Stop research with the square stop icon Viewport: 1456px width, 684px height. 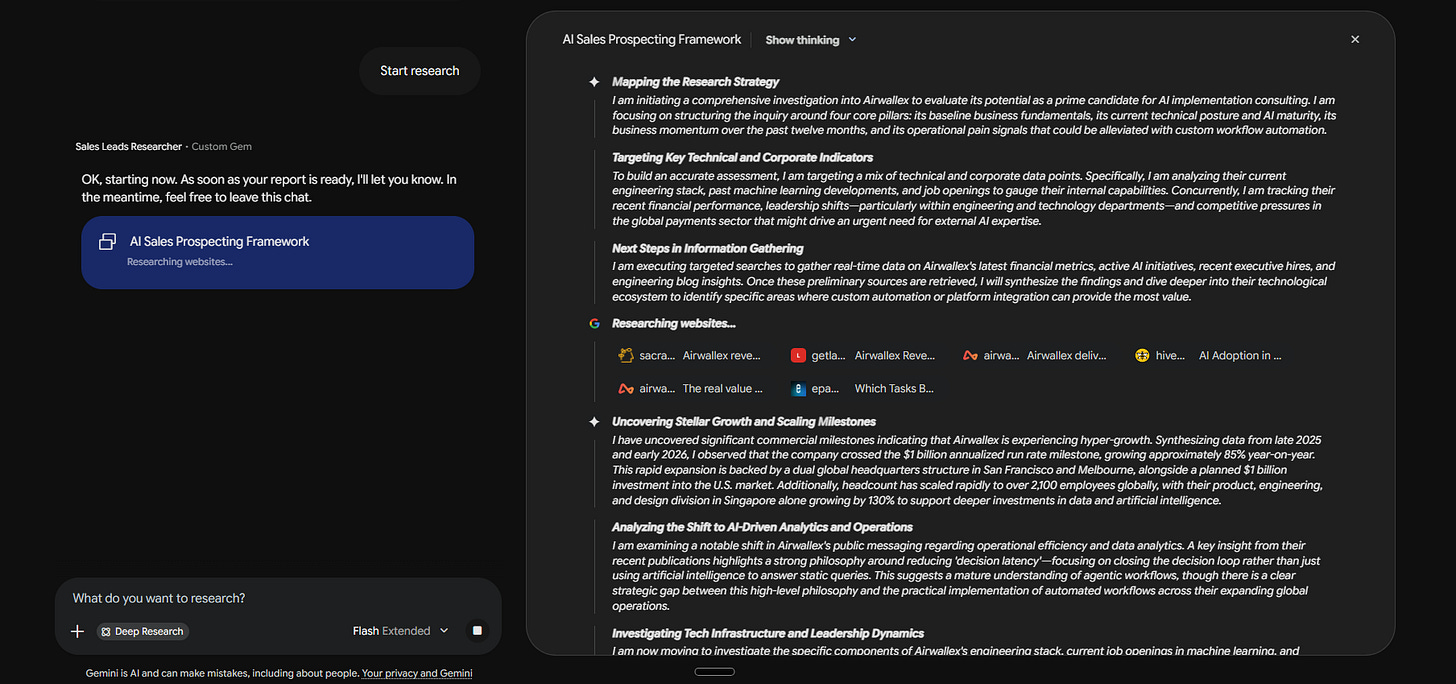477,631
